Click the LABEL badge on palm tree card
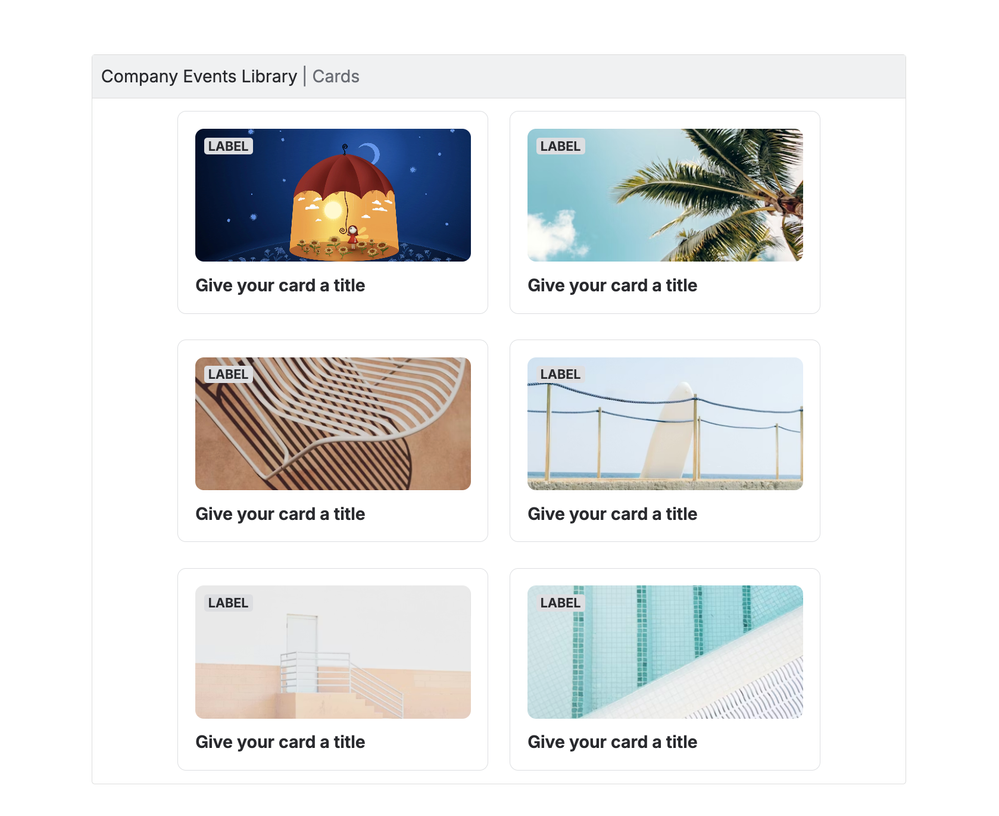The height and width of the screenshot is (816, 999). (x=560, y=146)
